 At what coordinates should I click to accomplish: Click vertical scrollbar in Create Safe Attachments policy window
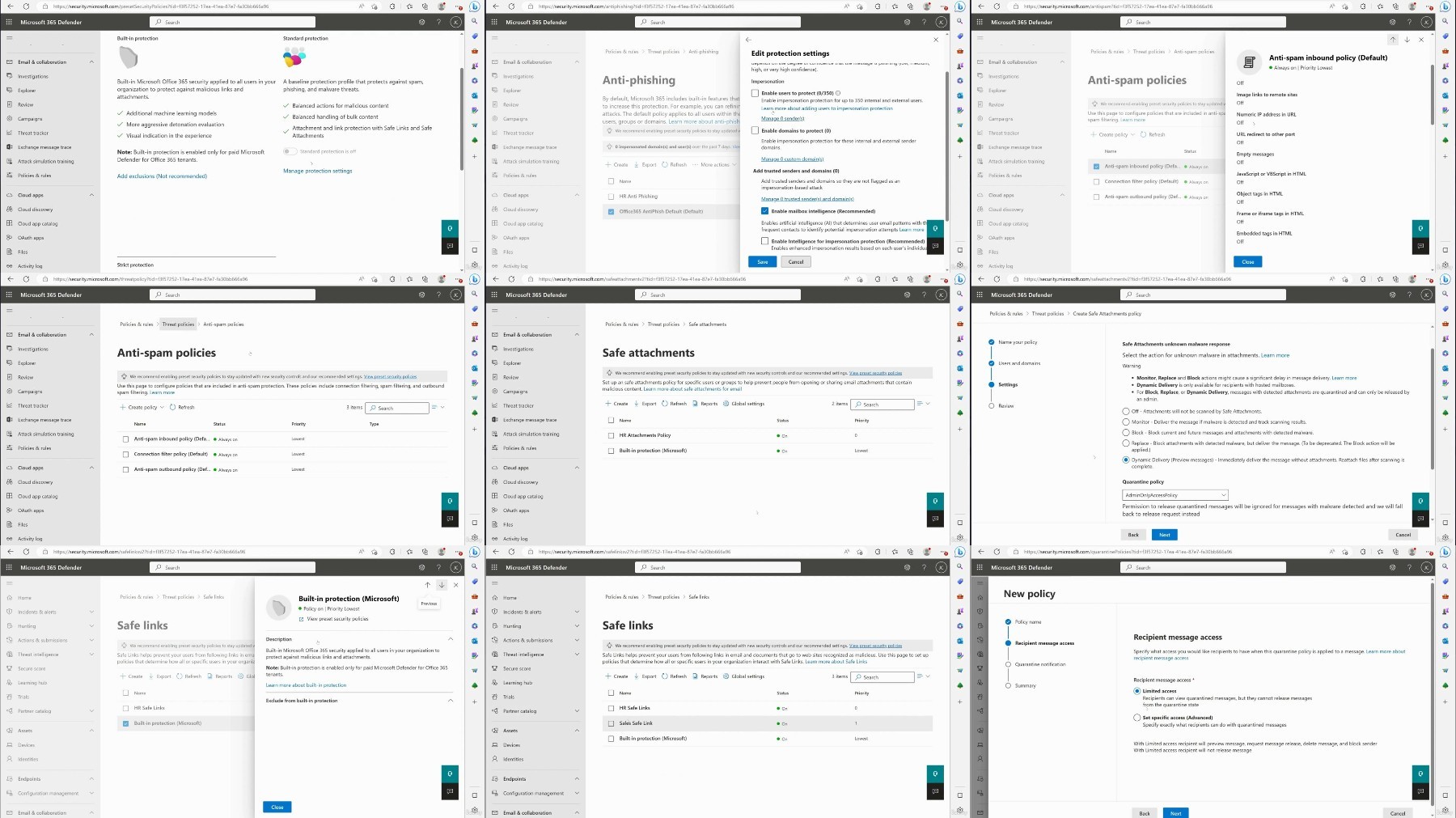tap(1432, 409)
